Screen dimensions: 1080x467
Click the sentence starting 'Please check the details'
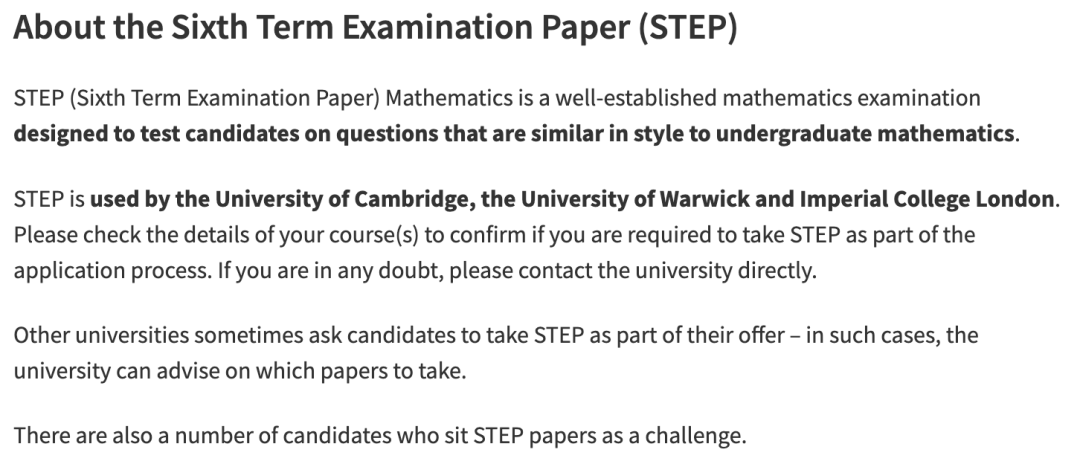point(494,235)
